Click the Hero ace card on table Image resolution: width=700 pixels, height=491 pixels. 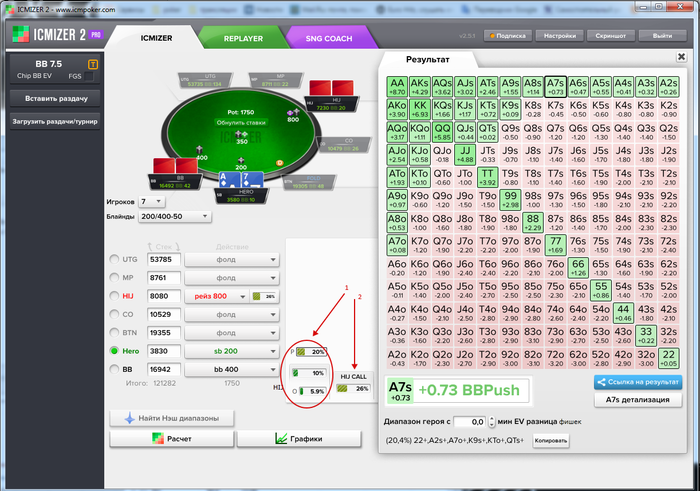tap(229, 179)
